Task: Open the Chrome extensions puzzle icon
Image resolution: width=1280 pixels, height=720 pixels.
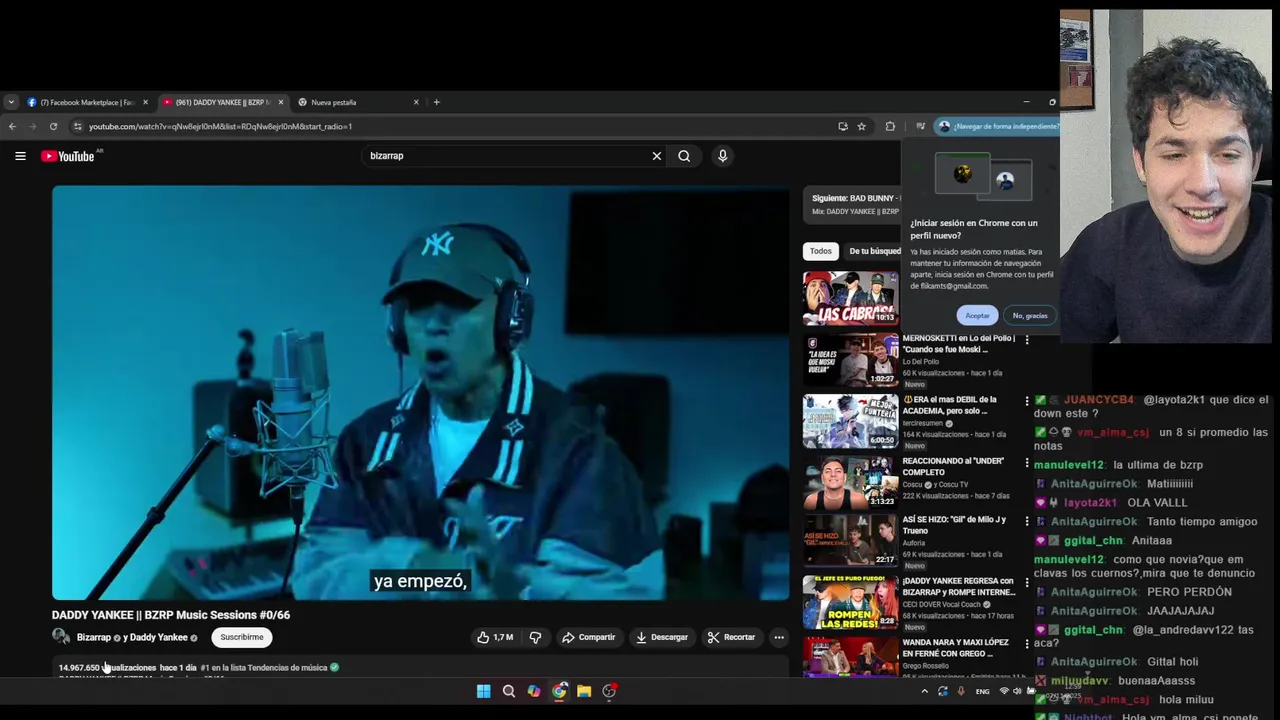Action: (890, 126)
